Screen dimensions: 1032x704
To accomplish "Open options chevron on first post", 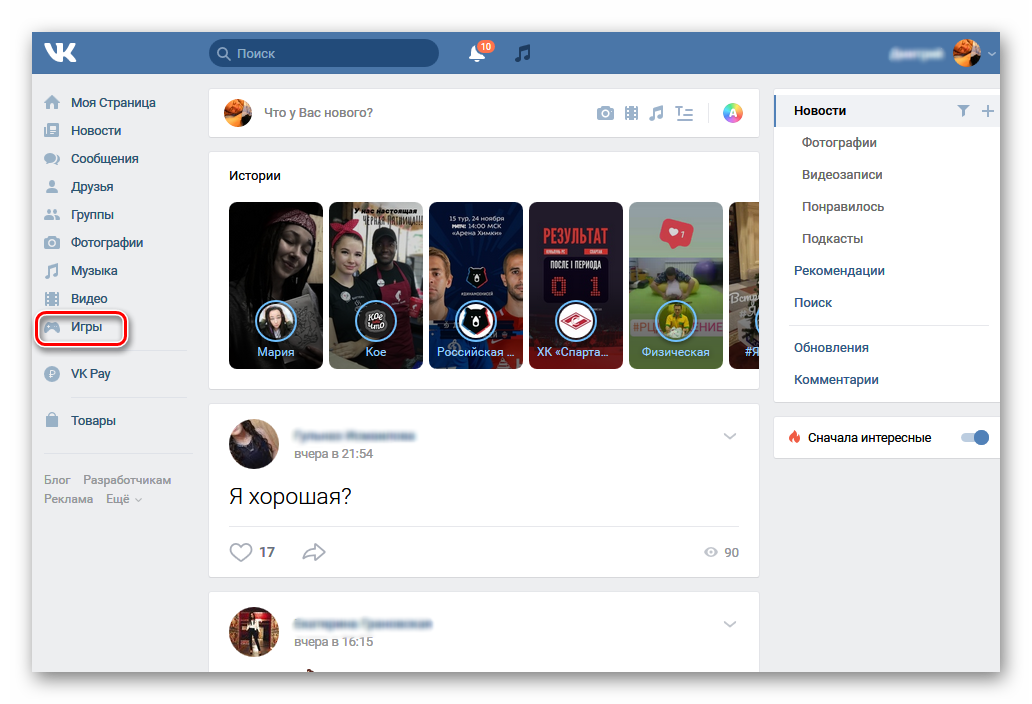I will coord(730,436).
